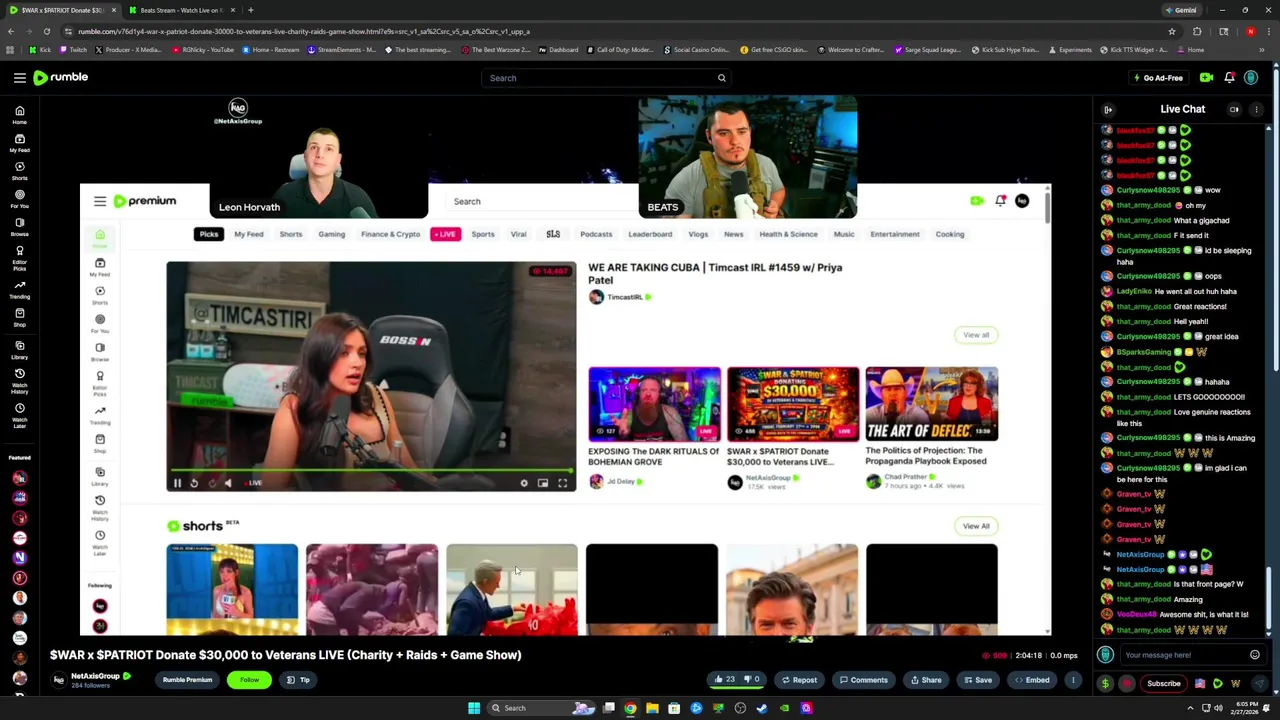Open My Feed in the left sidebar

pyautogui.click(x=19, y=143)
